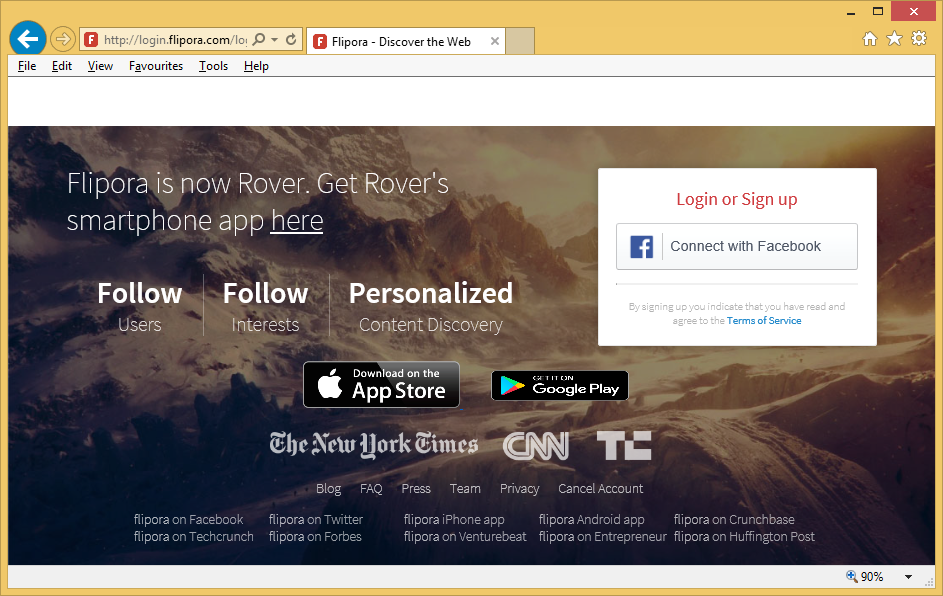Close the Flipora tab
The width and height of the screenshot is (943, 596).
(494, 41)
